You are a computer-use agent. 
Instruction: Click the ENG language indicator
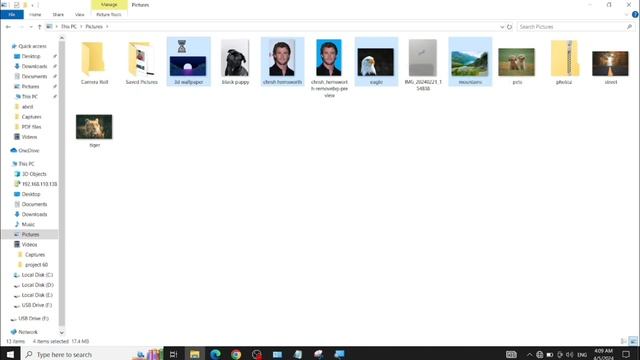(x=582, y=354)
